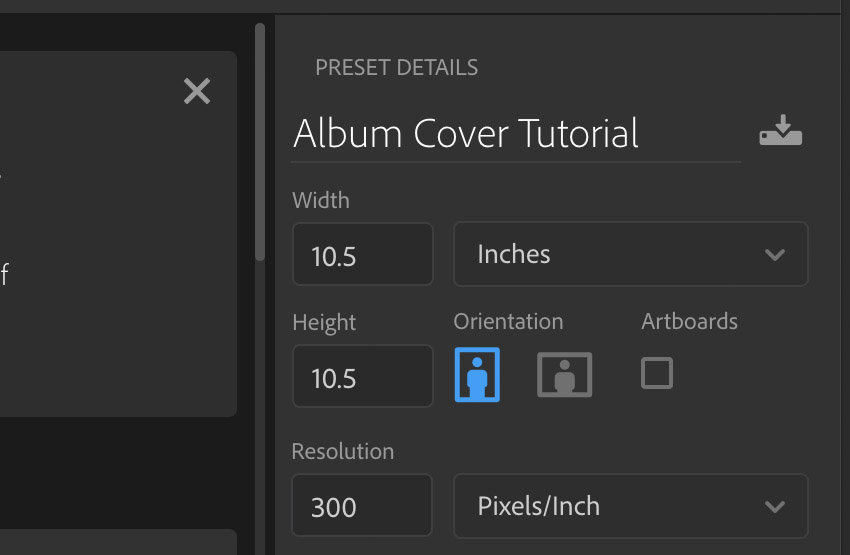This screenshot has width=850, height=555.
Task: Focus the Height value field showing 10.5
Action: (363, 376)
